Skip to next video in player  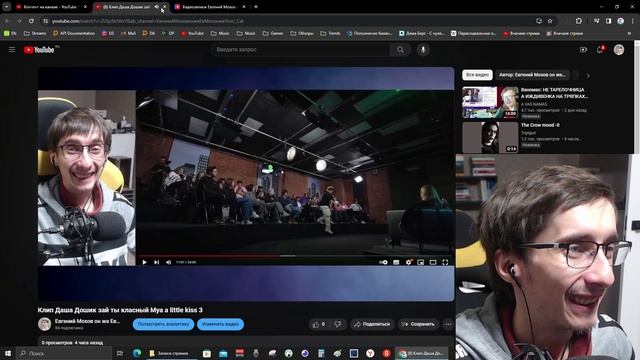(x=157, y=262)
